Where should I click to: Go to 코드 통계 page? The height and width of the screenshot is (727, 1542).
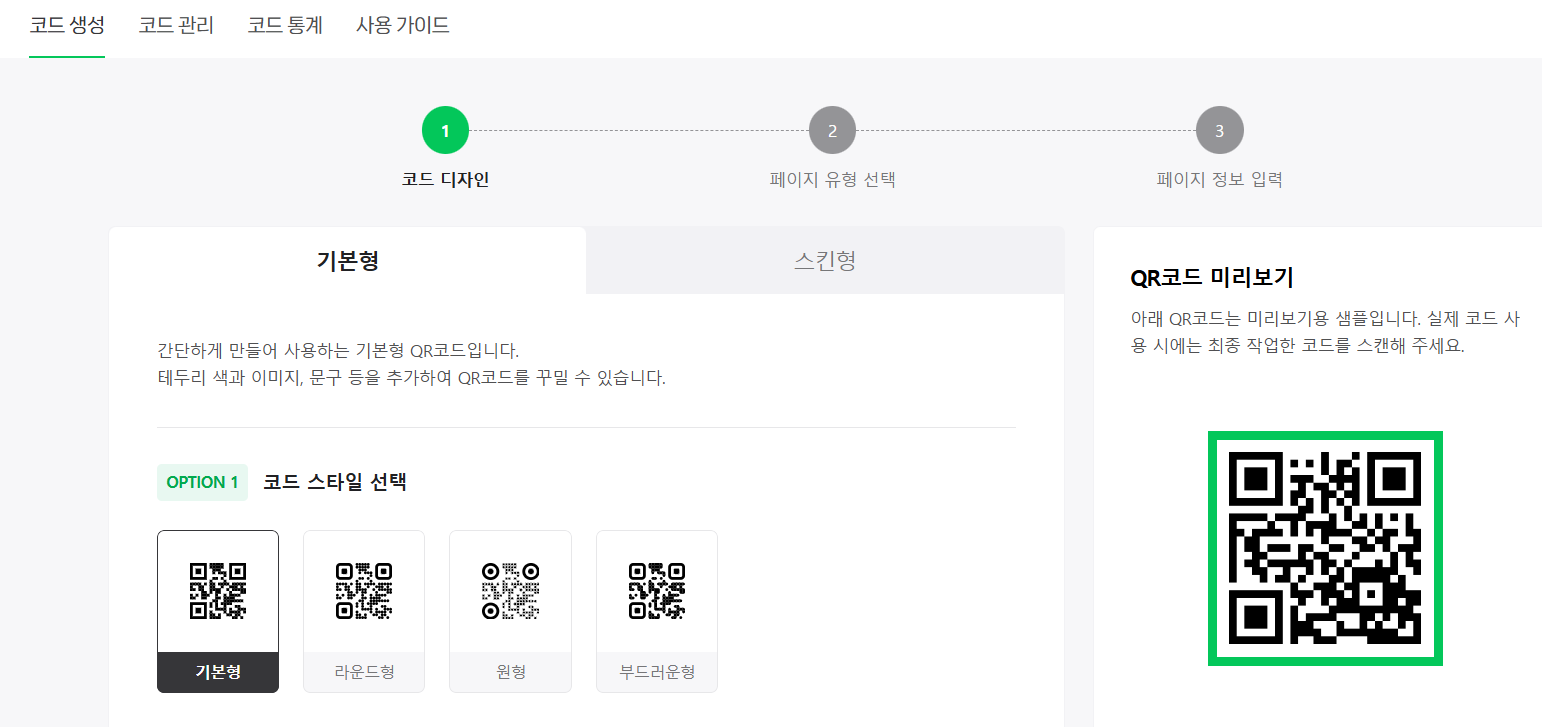click(x=284, y=26)
